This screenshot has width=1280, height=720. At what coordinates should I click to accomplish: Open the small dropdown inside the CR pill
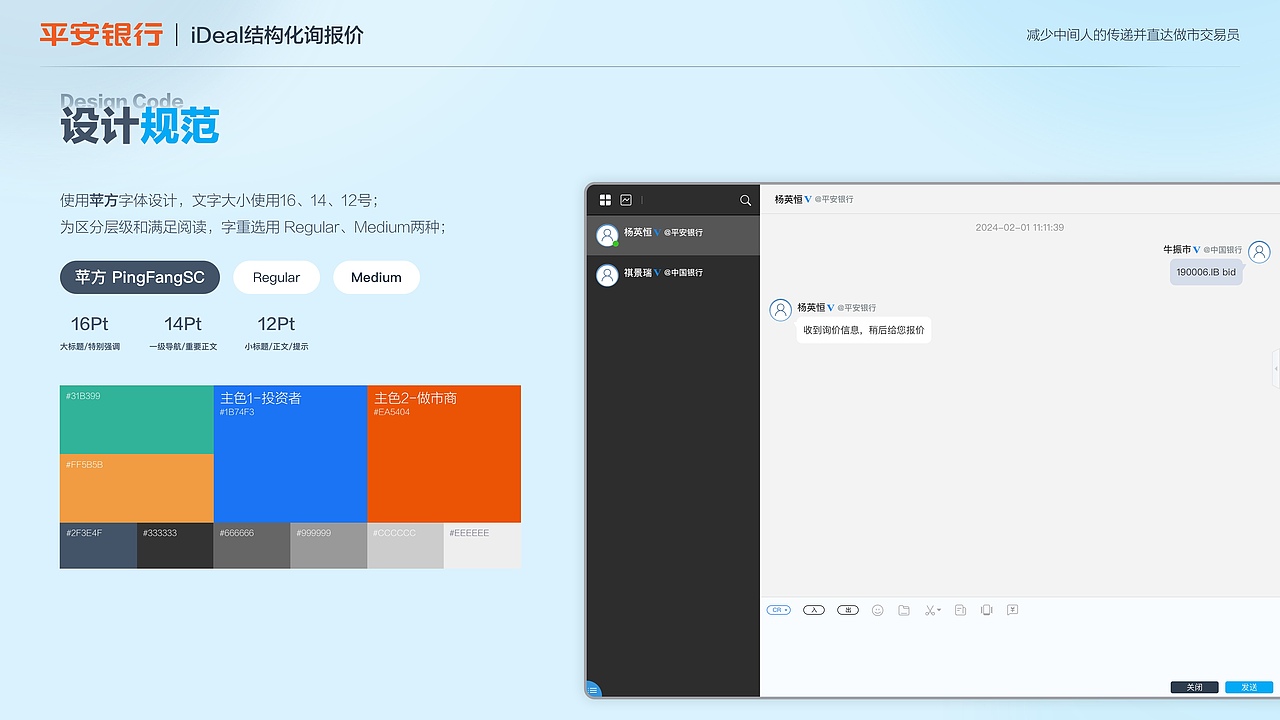click(x=786, y=609)
